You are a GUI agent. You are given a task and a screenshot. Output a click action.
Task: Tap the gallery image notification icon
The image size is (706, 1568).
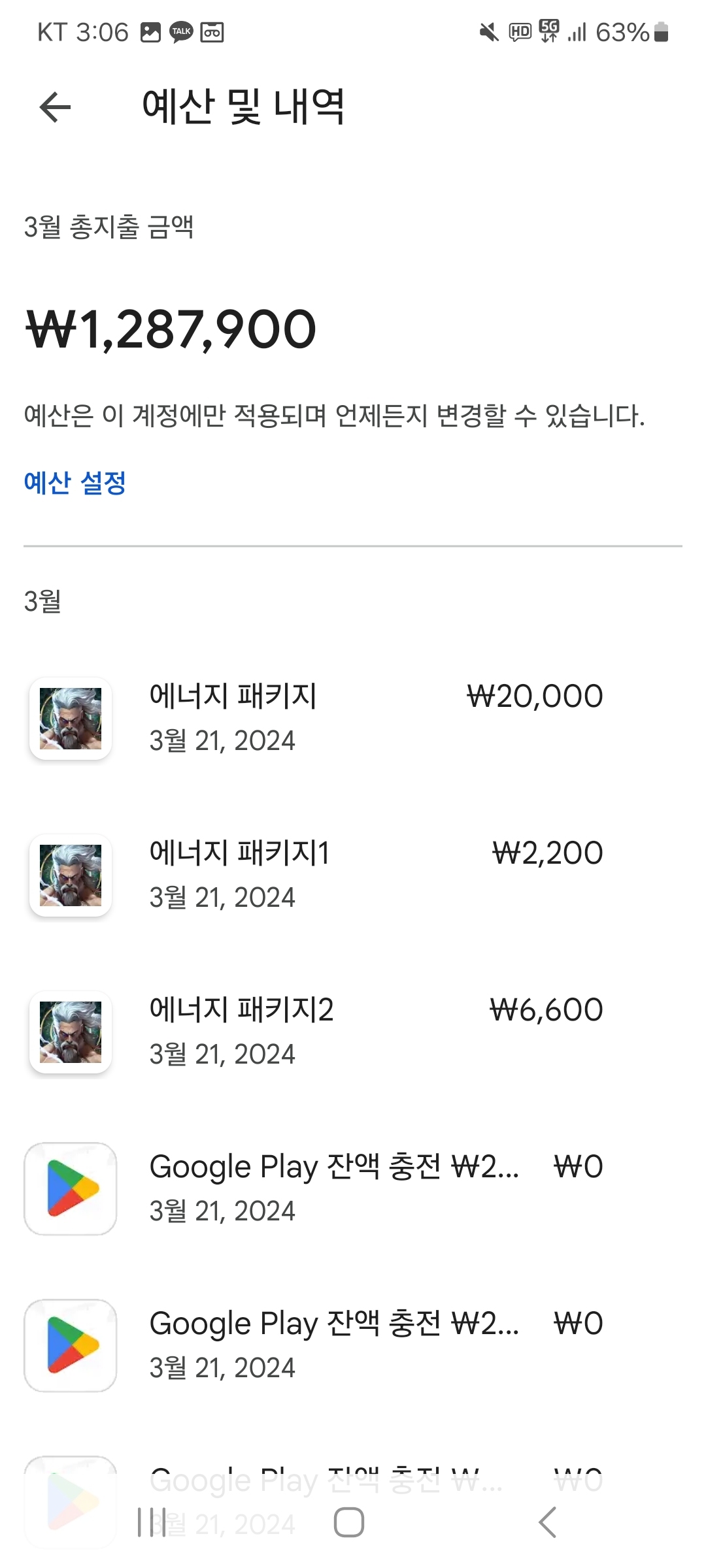click(150, 32)
